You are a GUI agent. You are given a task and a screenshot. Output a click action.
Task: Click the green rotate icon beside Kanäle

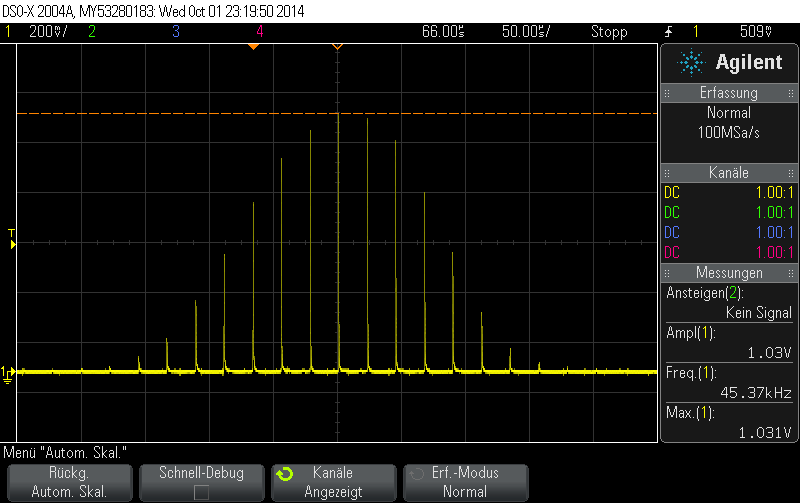285,474
